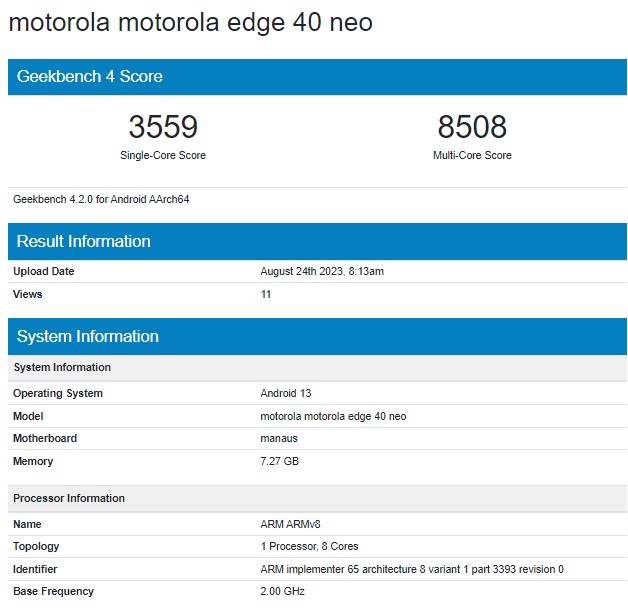Select the date 'August 24th 2023, 8:13am'

pyautogui.click(x=322, y=271)
